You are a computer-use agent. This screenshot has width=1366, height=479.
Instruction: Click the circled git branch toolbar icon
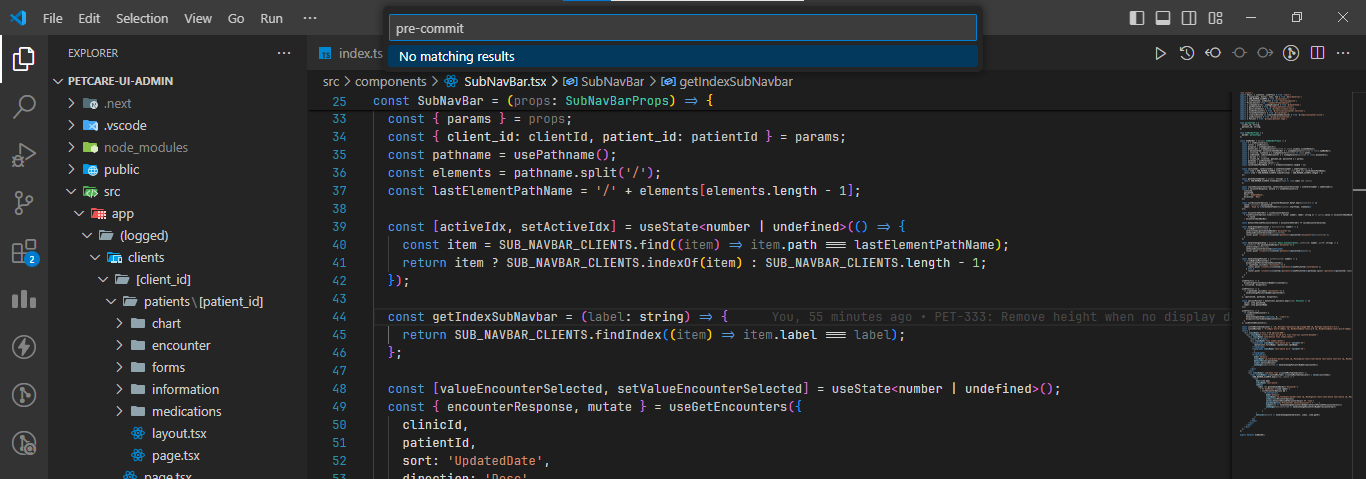(1291, 53)
